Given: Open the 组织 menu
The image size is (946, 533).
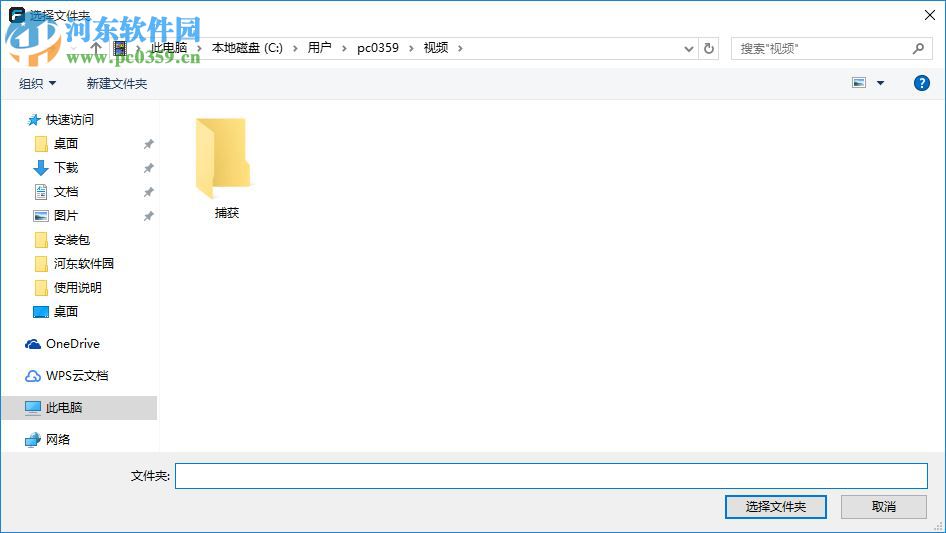Looking at the screenshot, I should tap(37, 83).
